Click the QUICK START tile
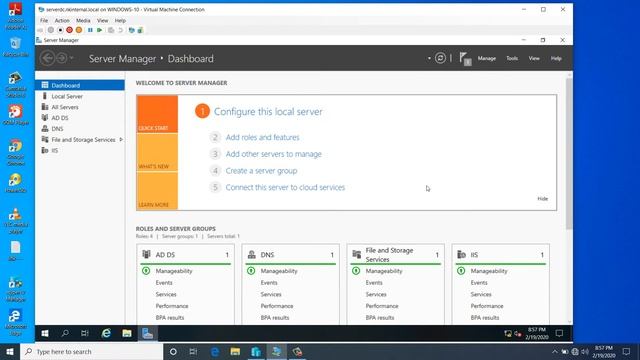This screenshot has width=640, height=360. click(x=157, y=114)
